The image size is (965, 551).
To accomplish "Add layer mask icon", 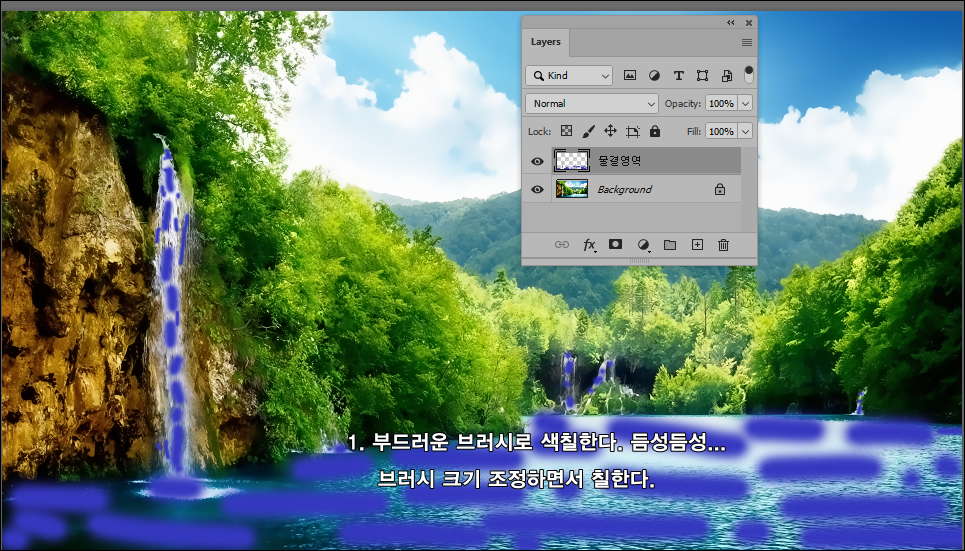I will (x=615, y=244).
